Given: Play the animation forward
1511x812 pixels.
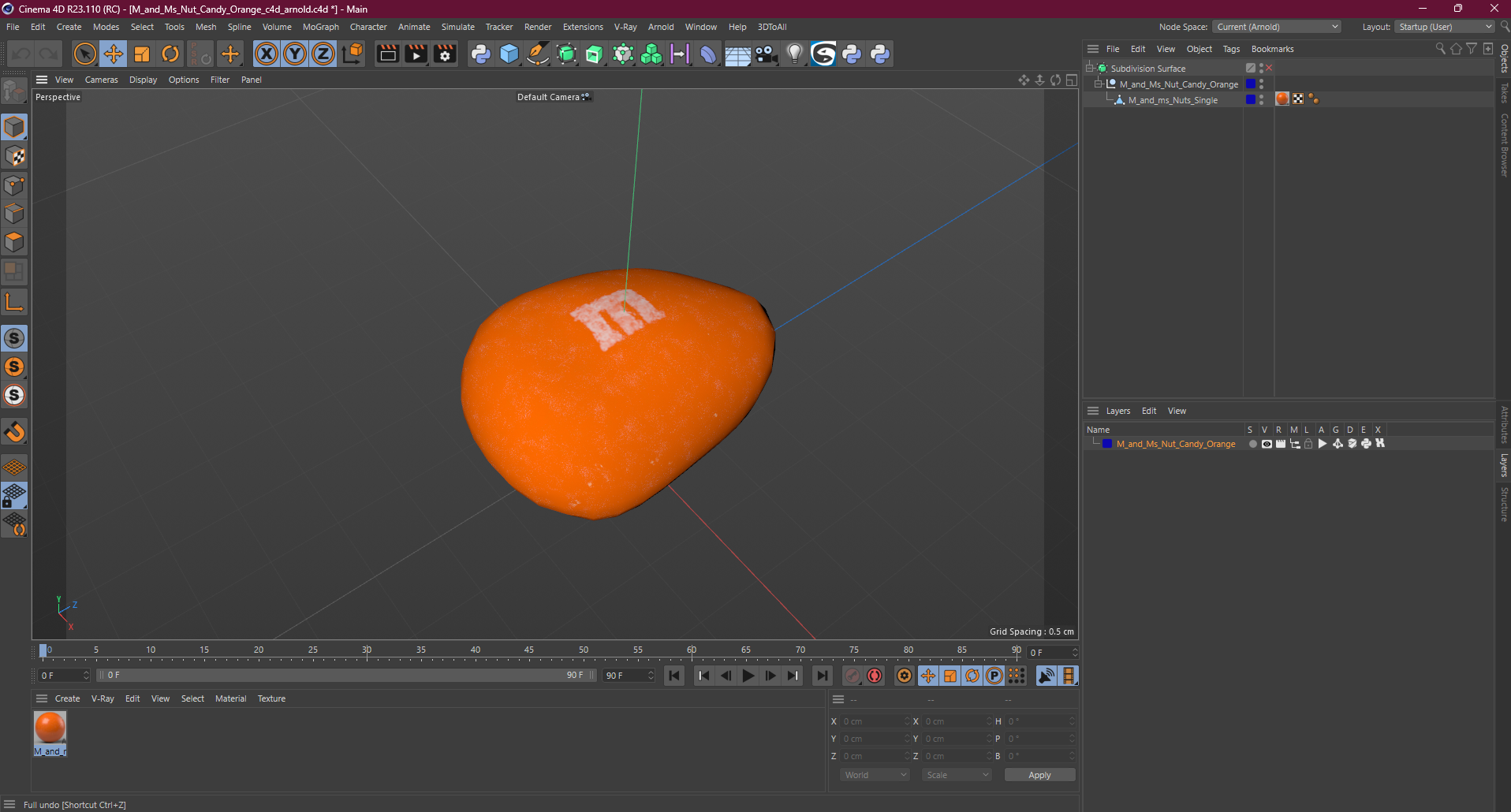Looking at the screenshot, I should [748, 676].
